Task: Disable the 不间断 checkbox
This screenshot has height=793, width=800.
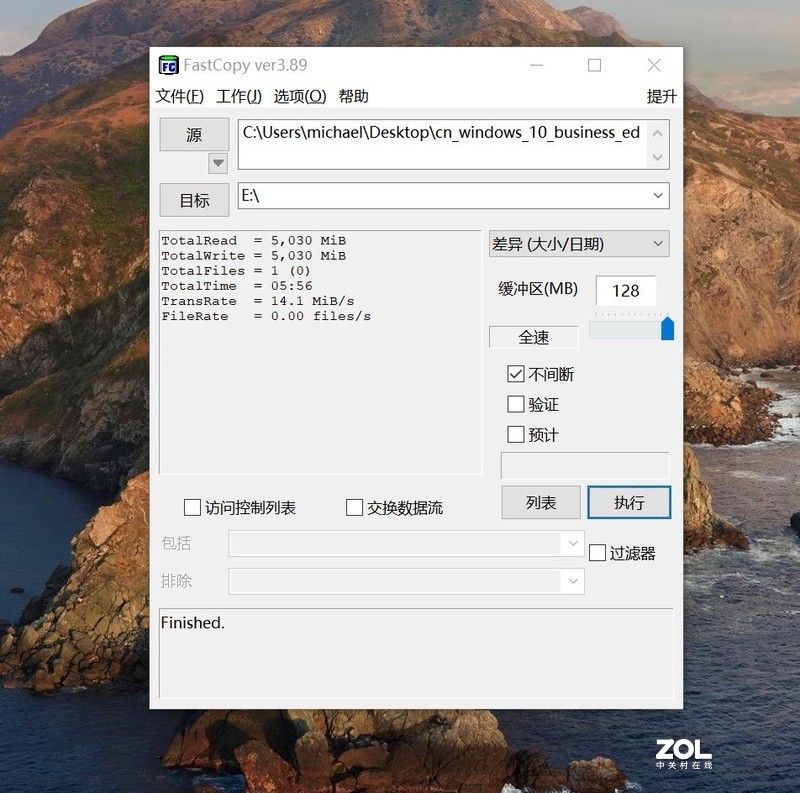Action: pyautogui.click(x=516, y=374)
